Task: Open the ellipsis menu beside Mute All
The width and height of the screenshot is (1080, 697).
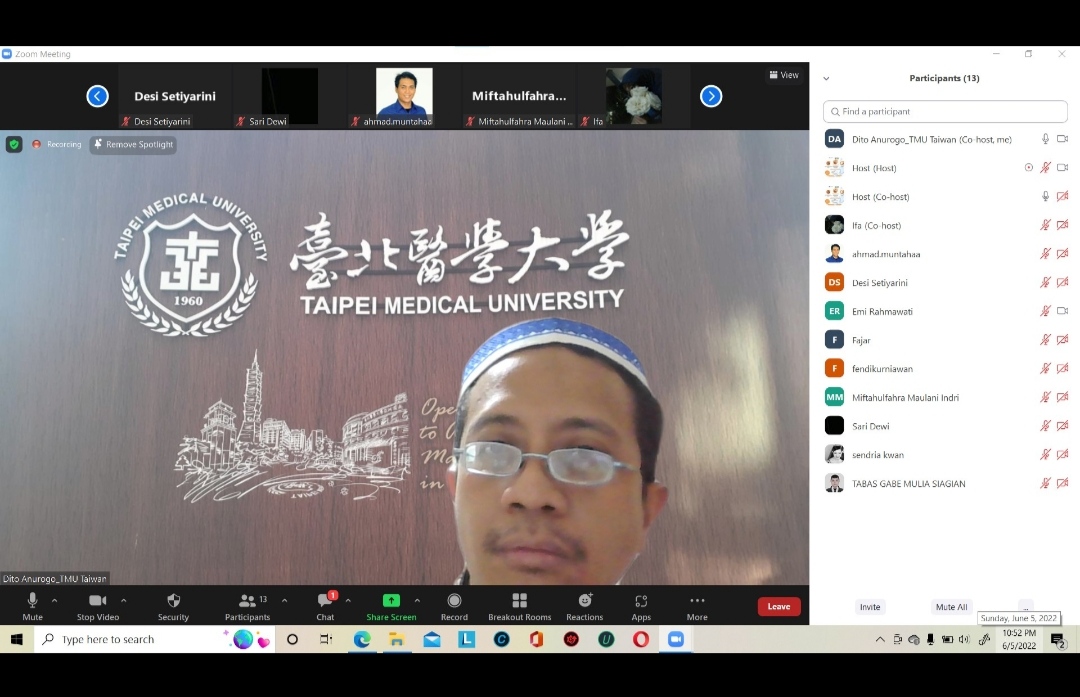Action: coord(1026,607)
